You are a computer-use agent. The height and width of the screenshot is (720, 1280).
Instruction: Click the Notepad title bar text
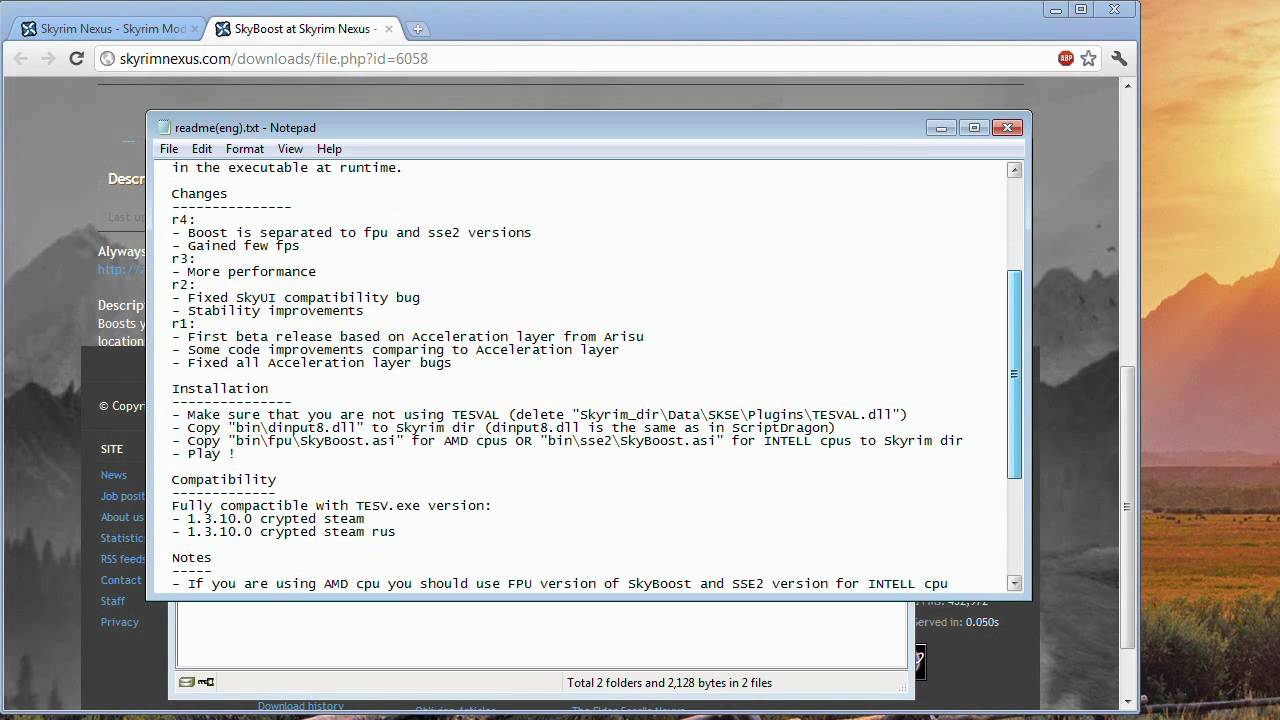(x=245, y=128)
